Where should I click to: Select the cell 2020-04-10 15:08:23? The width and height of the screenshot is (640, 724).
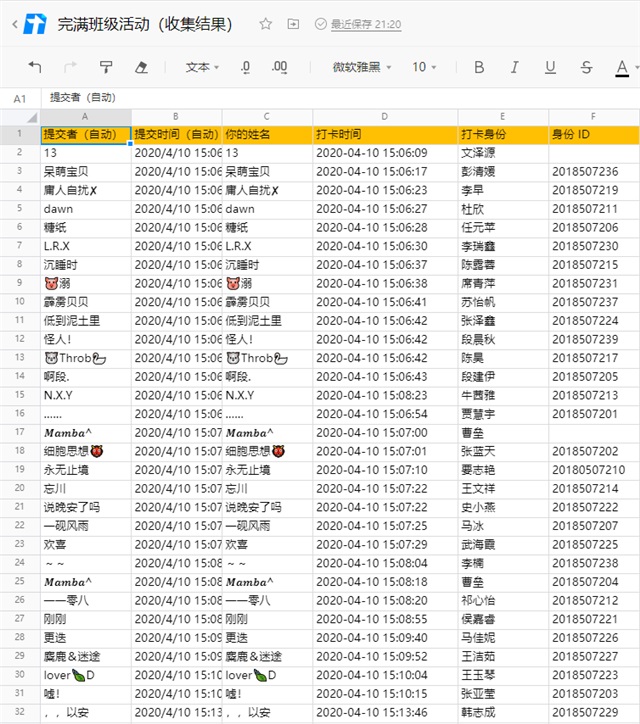(x=385, y=396)
